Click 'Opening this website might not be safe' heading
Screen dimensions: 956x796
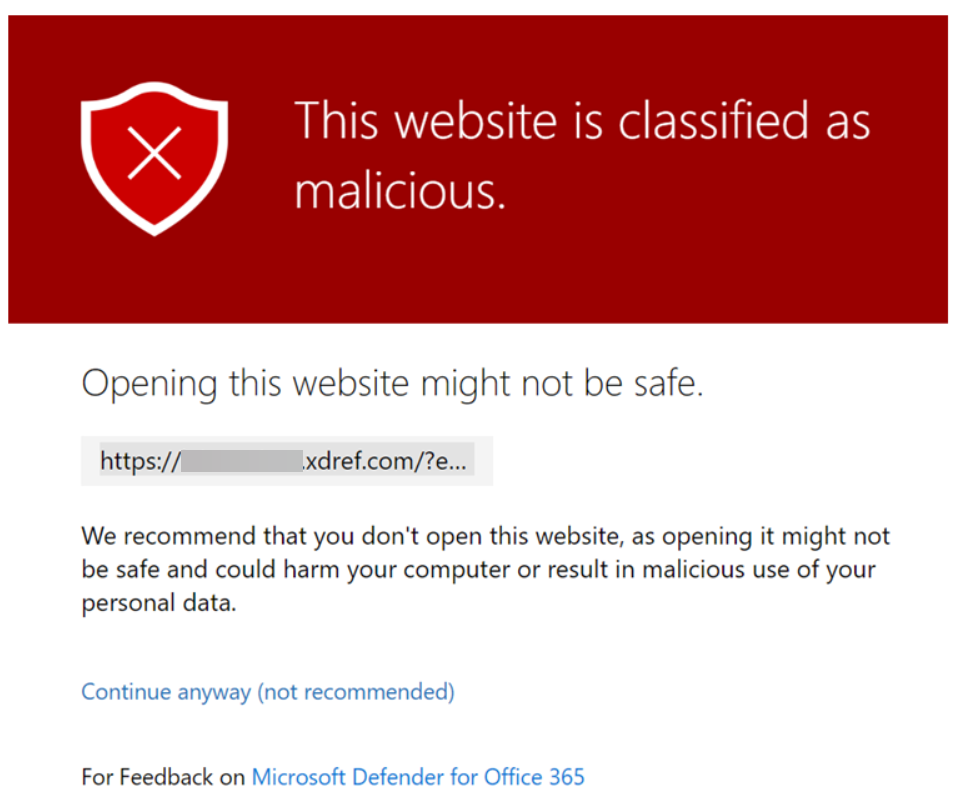pyautogui.click(x=392, y=384)
